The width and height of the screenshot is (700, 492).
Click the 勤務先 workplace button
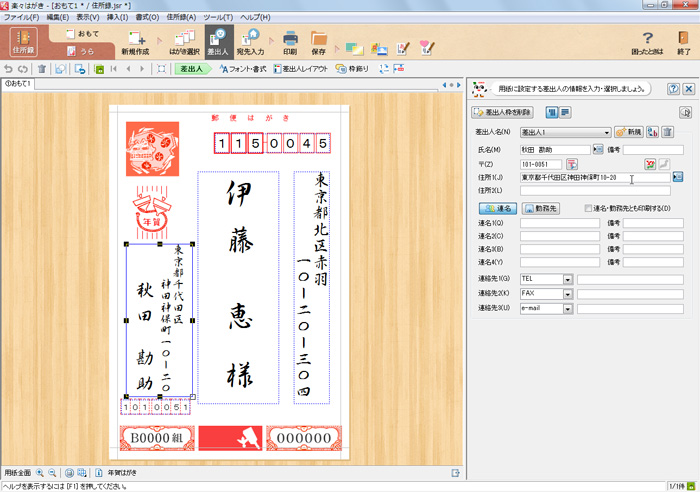pyautogui.click(x=543, y=208)
